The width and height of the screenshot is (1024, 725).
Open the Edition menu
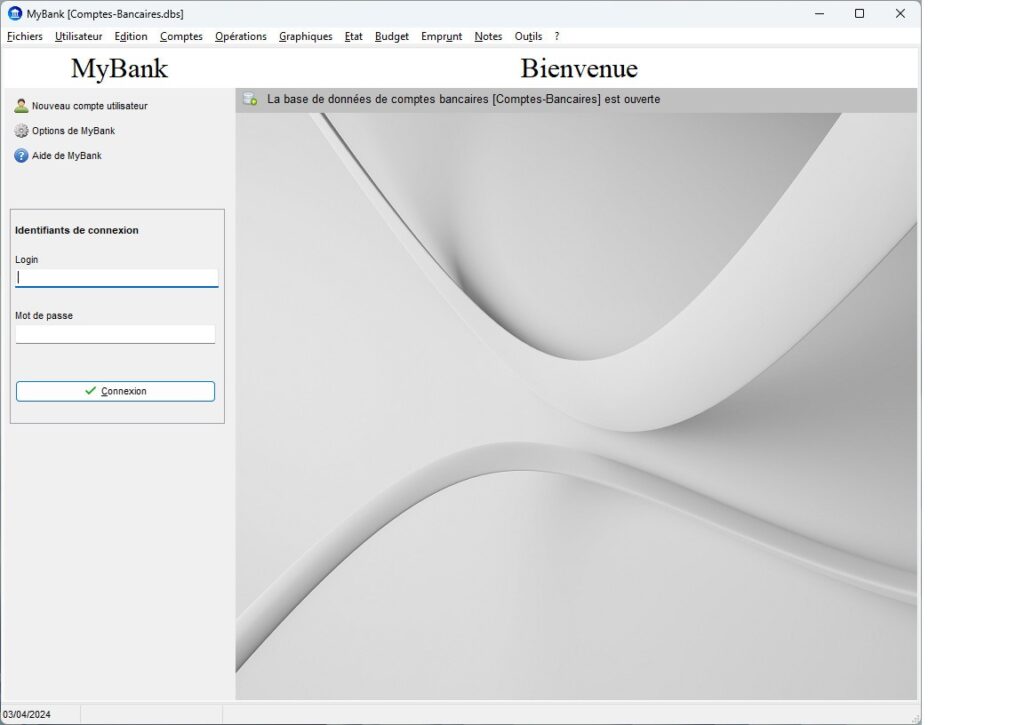click(x=131, y=37)
